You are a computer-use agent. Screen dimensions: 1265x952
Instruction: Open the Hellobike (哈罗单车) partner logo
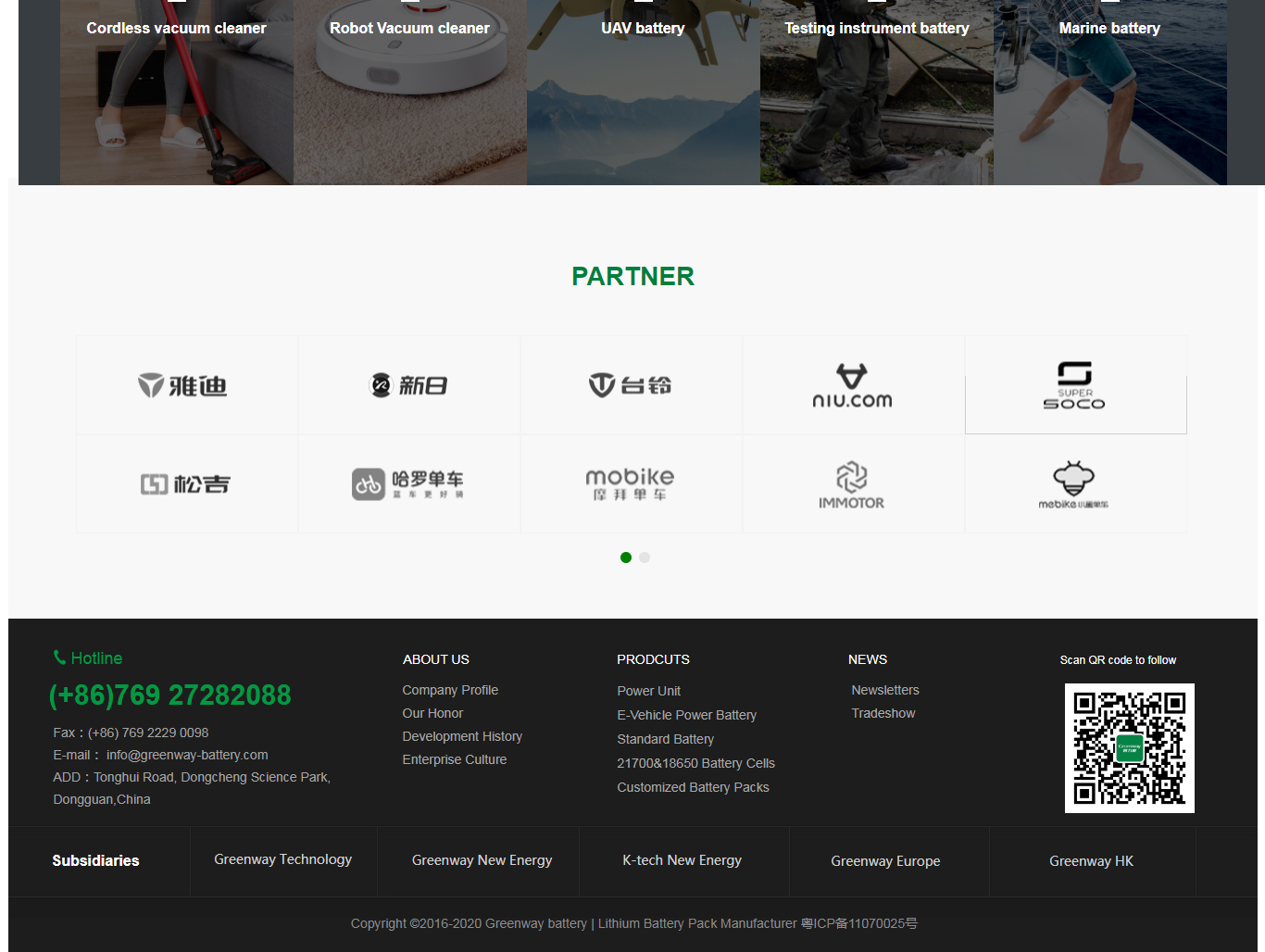(x=409, y=483)
